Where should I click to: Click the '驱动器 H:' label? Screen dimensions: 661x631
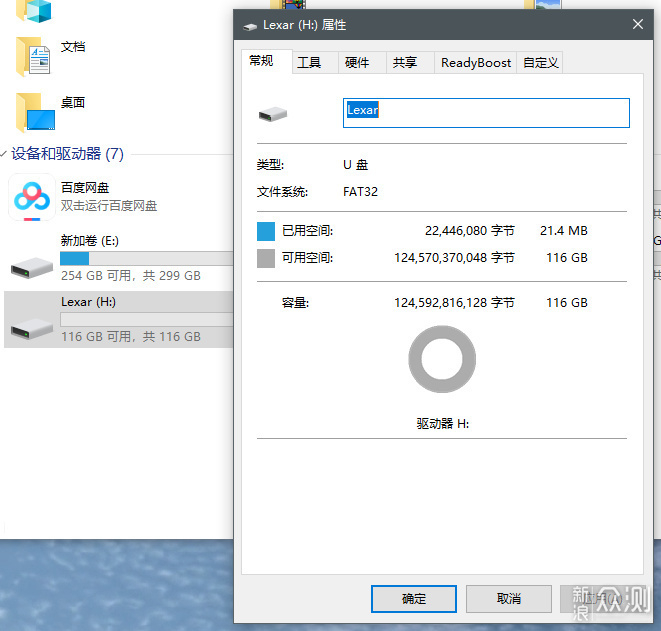[443, 424]
